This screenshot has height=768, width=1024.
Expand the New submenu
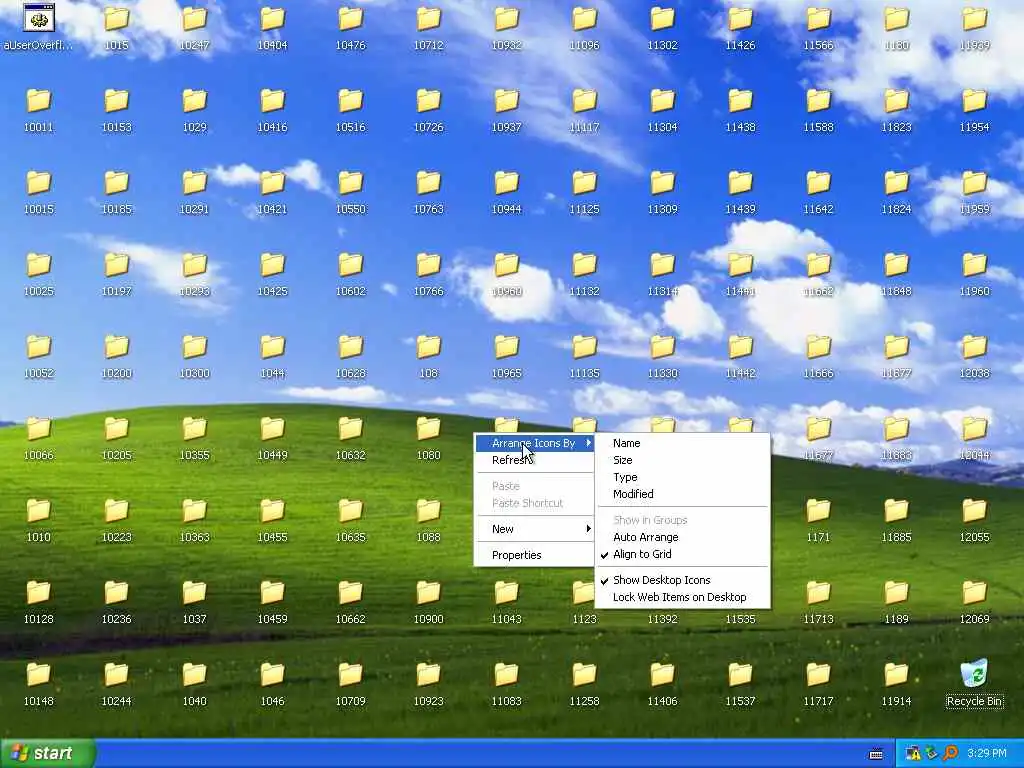click(535, 529)
